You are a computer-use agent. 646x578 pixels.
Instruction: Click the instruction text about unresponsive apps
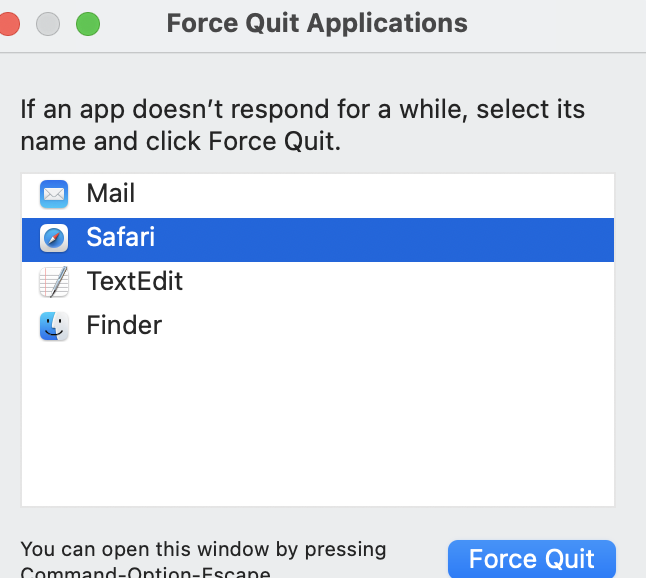pyautogui.click(x=302, y=124)
